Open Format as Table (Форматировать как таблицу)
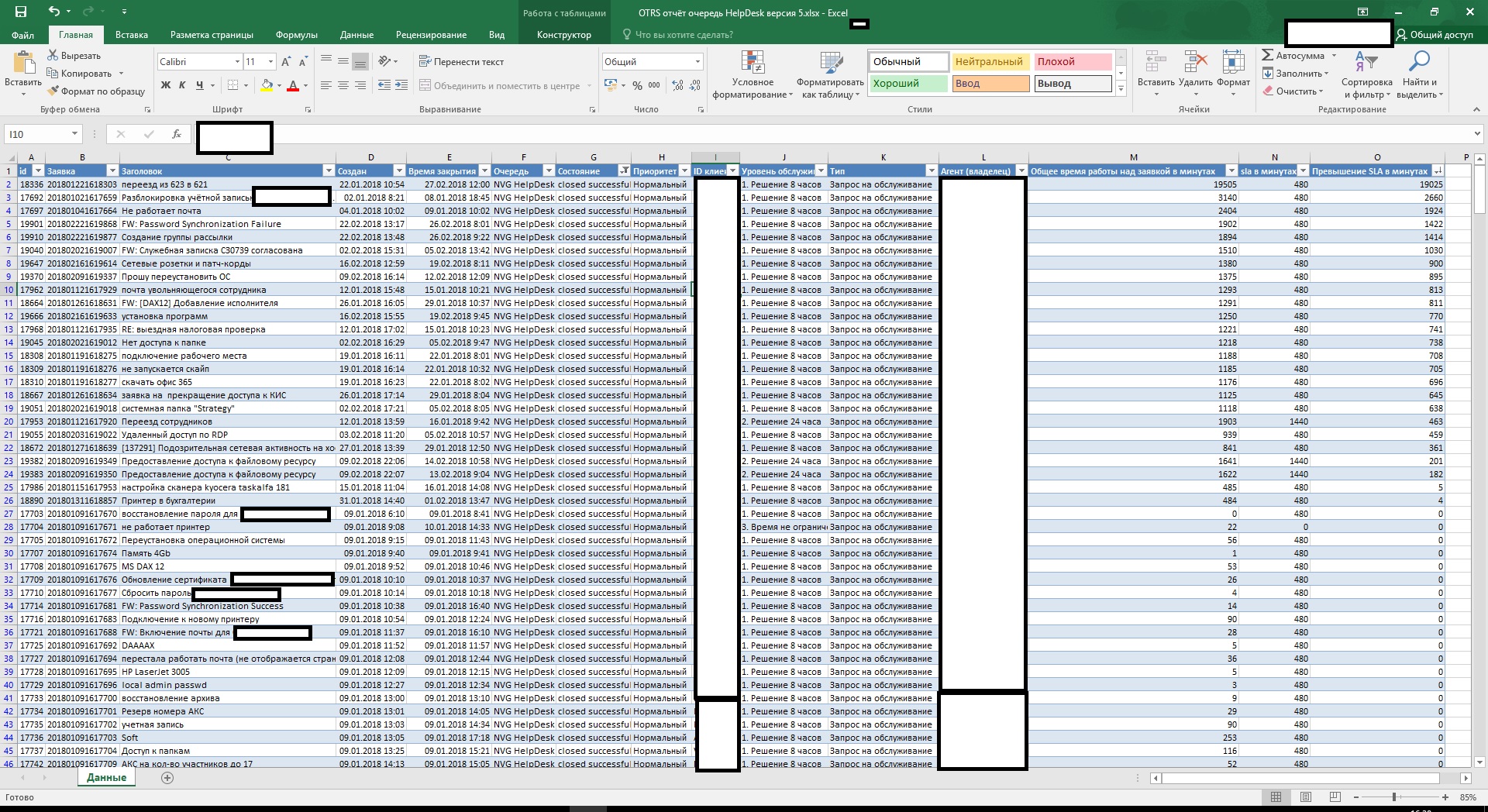The width and height of the screenshot is (1488, 812). click(x=830, y=75)
